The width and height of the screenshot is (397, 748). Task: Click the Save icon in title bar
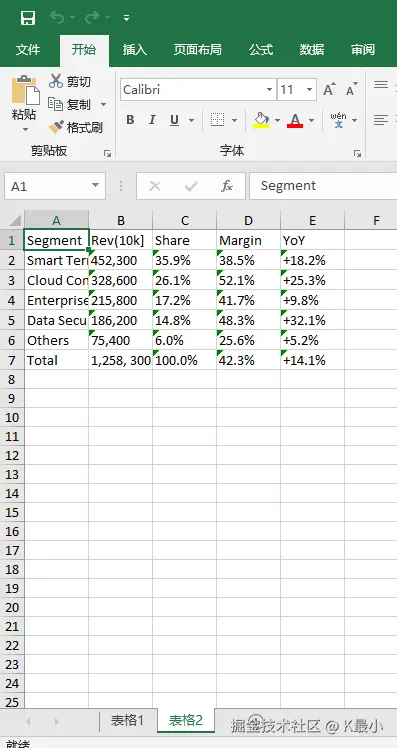click(x=28, y=18)
